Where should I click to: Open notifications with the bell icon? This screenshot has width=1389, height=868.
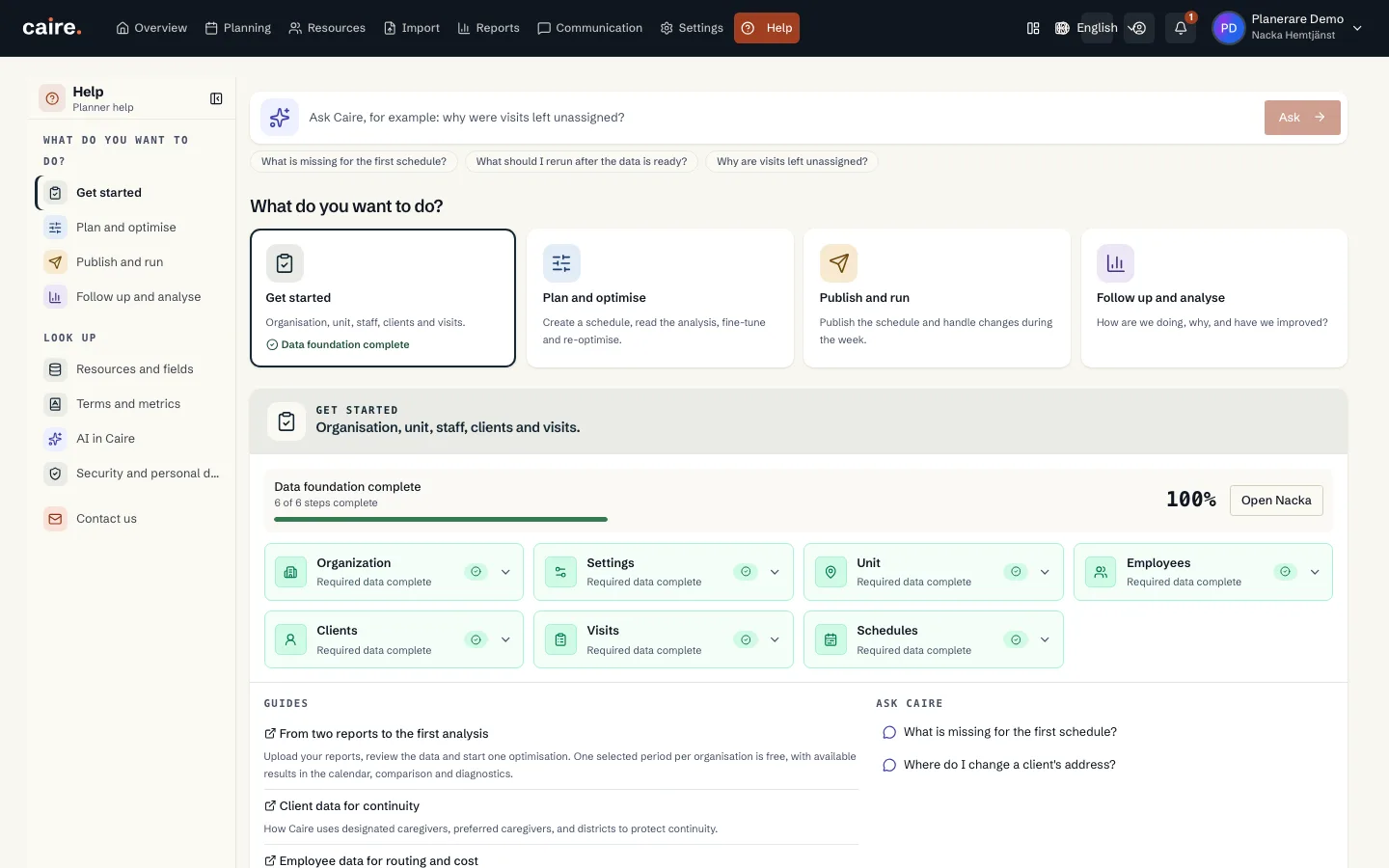(1181, 28)
